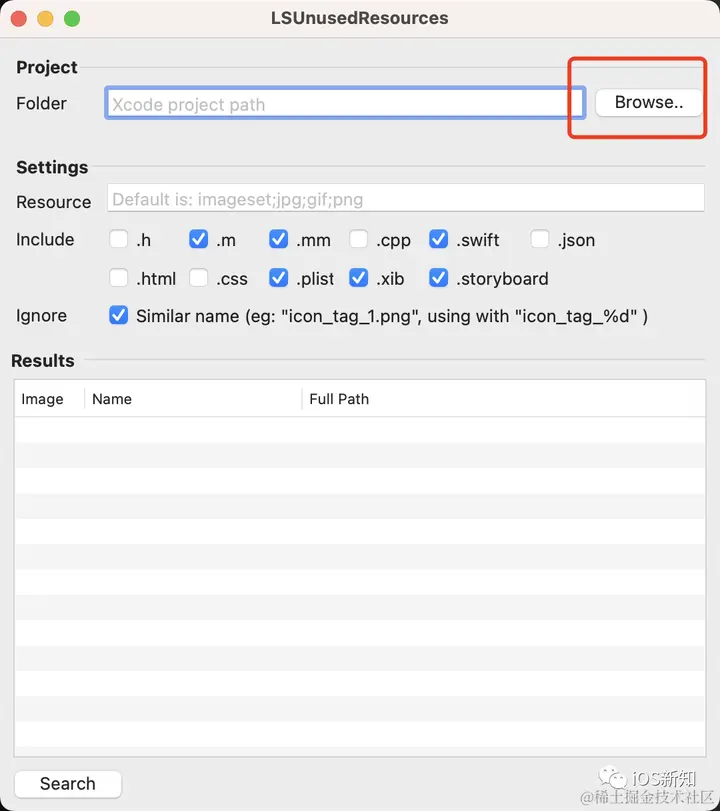
Task: Click the Resource suffix input field
Action: (406, 198)
